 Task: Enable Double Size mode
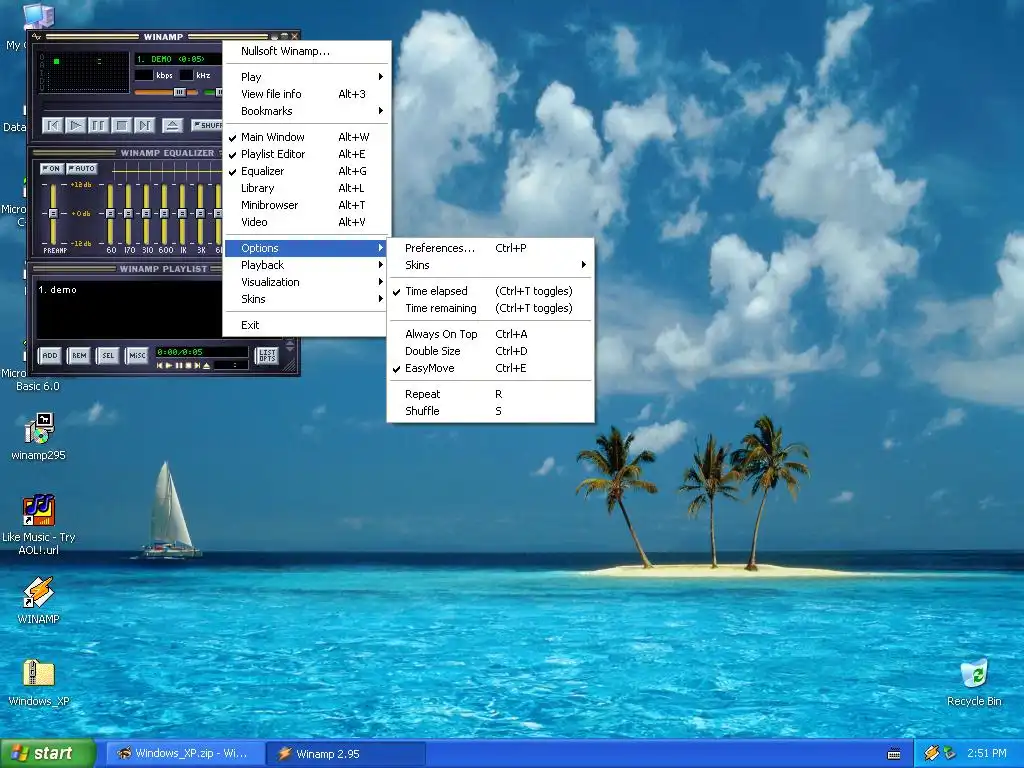490,351
